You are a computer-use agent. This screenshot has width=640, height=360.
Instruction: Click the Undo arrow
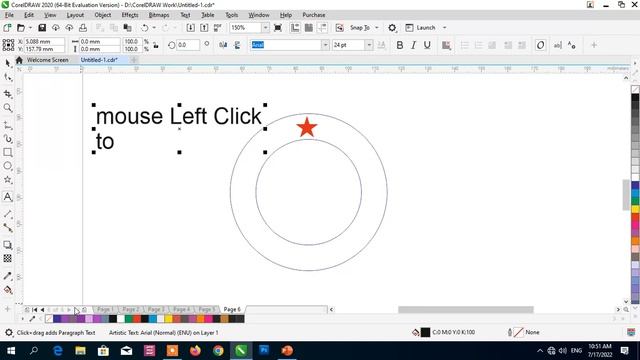(144, 28)
